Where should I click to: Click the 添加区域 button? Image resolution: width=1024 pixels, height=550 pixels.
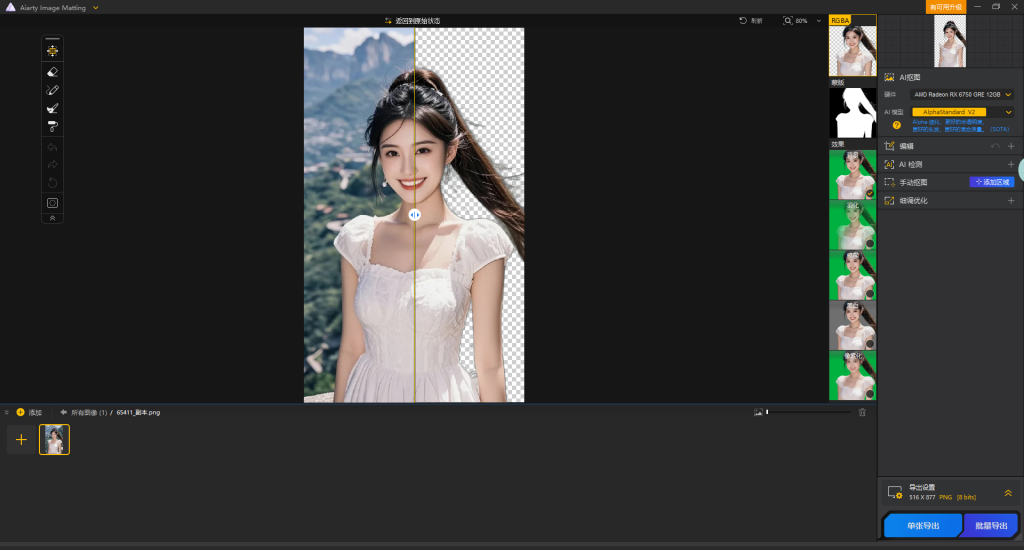pyautogui.click(x=992, y=182)
